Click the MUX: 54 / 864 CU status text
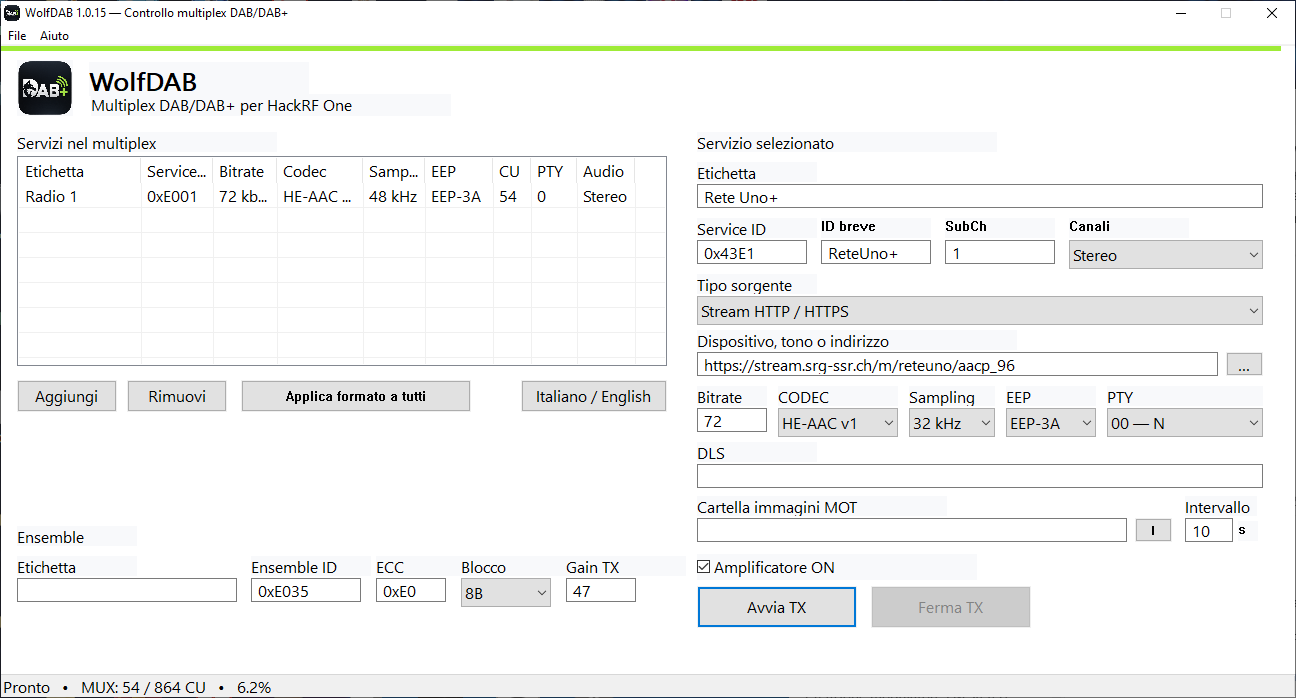 pos(143,687)
